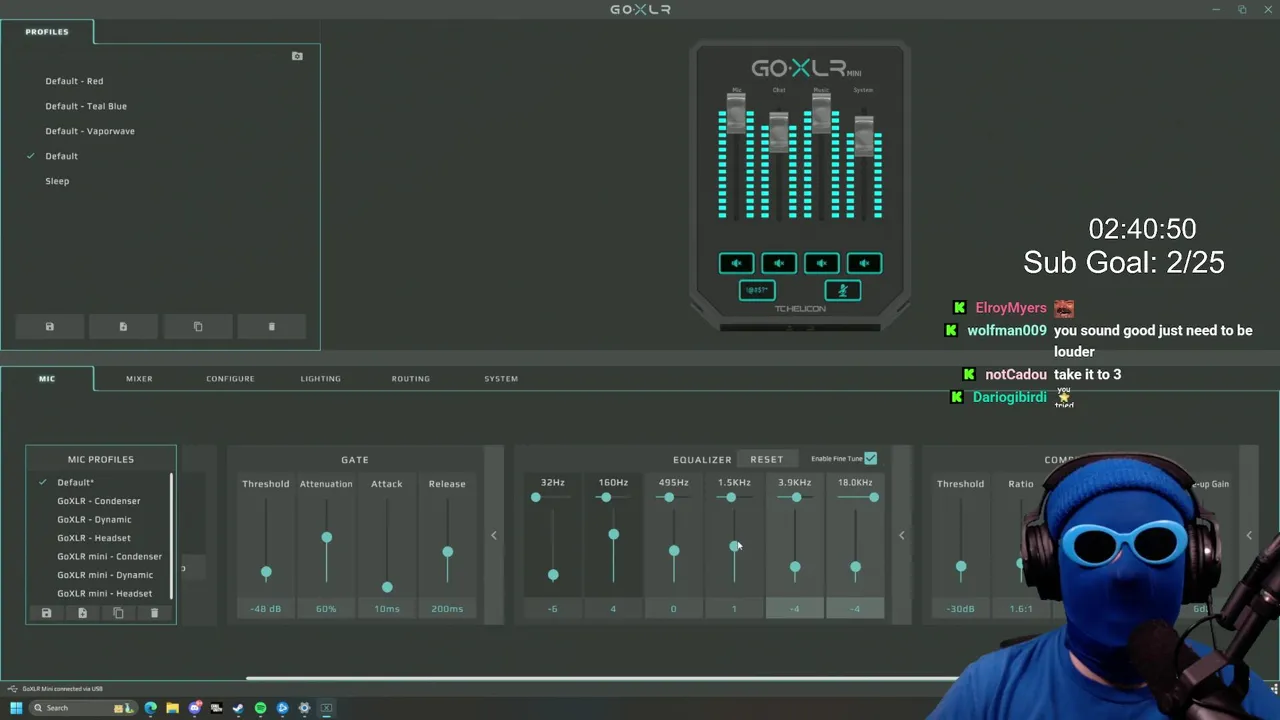
Task: Click the 18.0KHz frequency fine tune knob
Action: pyautogui.click(x=874, y=497)
